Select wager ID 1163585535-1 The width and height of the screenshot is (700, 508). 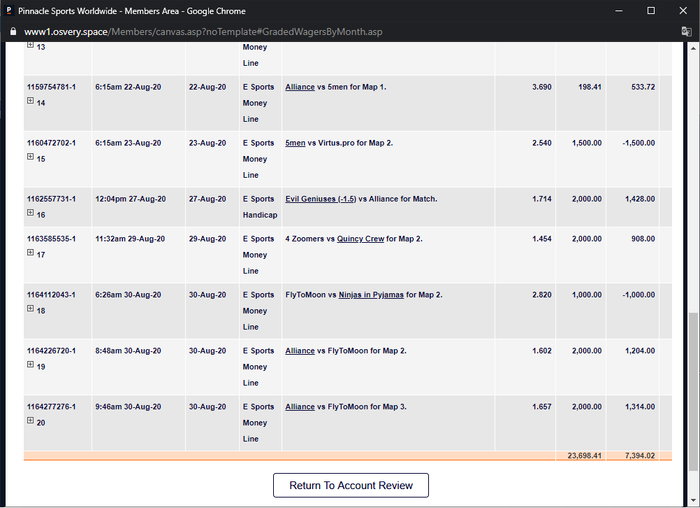coord(51,239)
